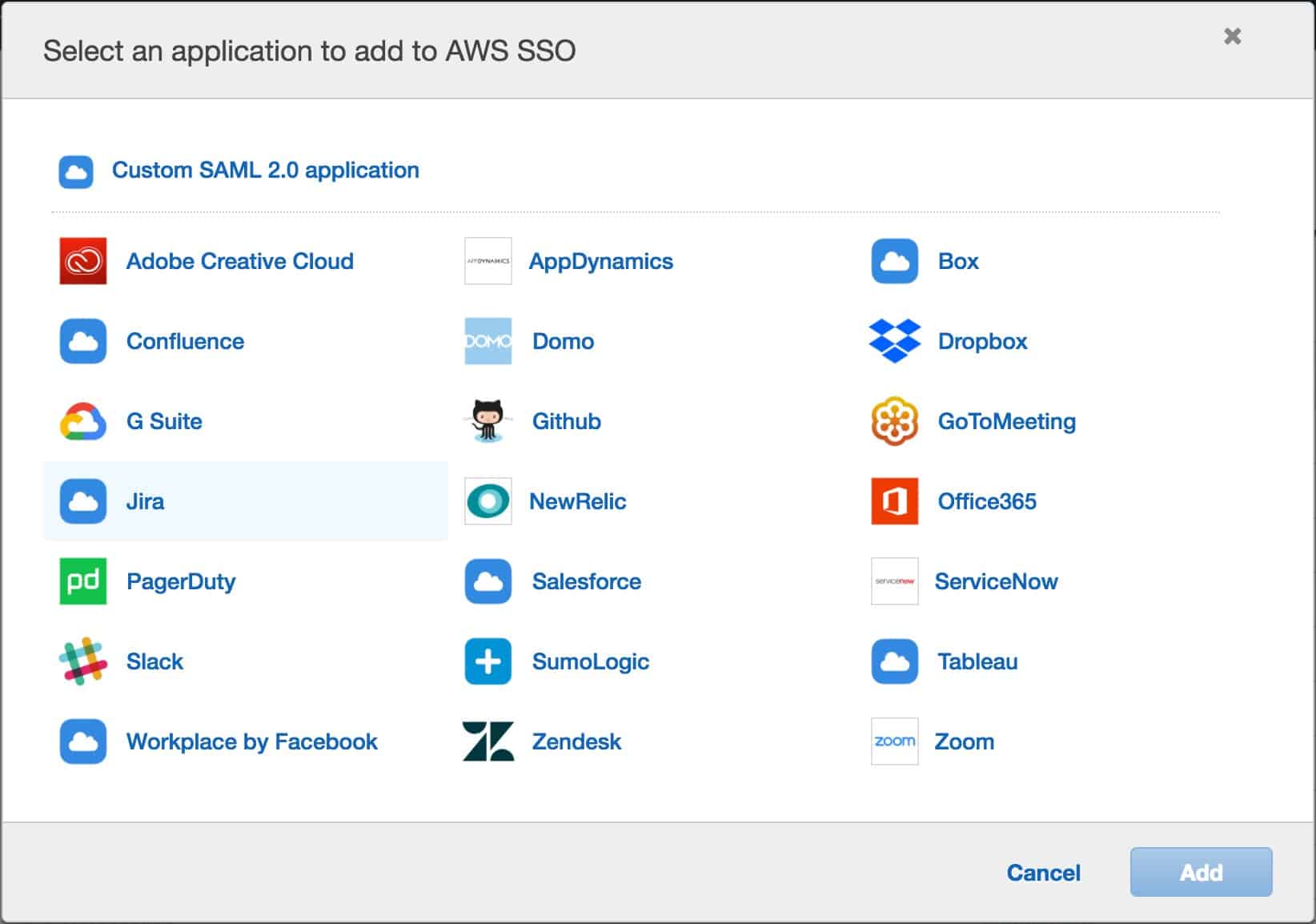Choose the AppDynamics text link
The height and width of the screenshot is (924, 1316).
click(x=601, y=262)
